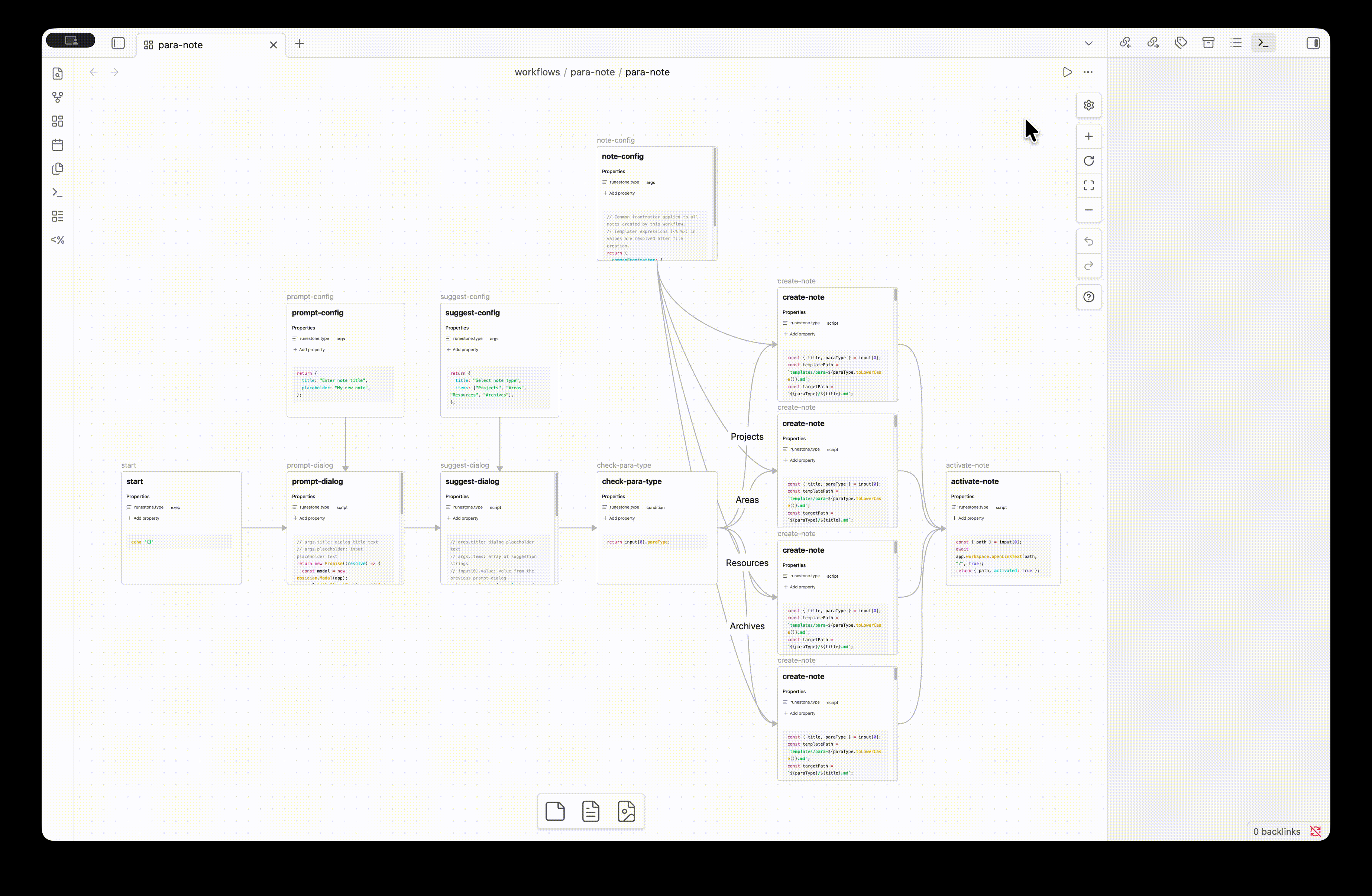Image resolution: width=1372 pixels, height=896 pixels.
Task: Reset canvas zoom level
Action: (x=1088, y=161)
